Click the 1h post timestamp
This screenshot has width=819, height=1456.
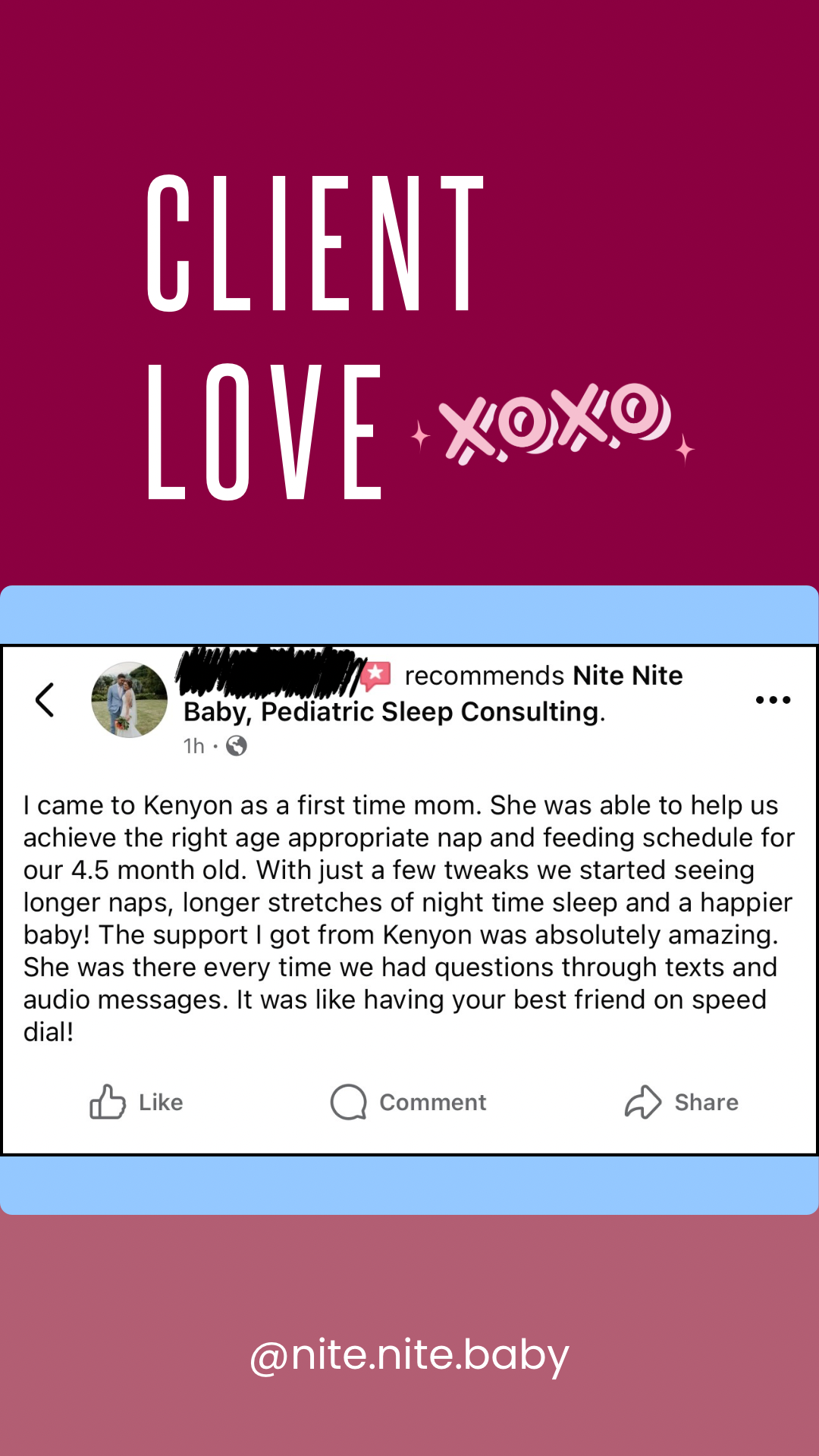pyautogui.click(x=194, y=746)
